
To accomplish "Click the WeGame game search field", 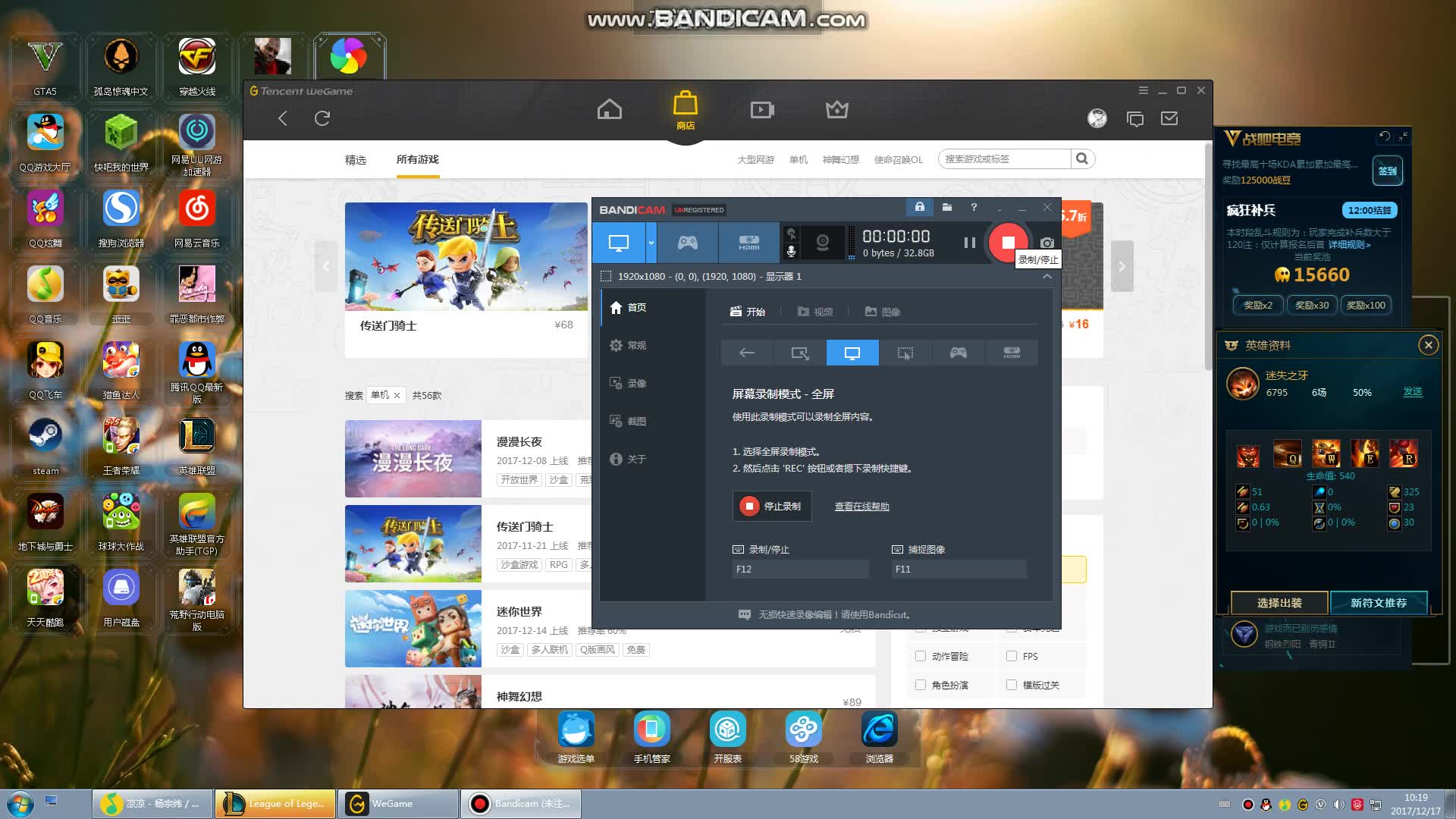I will click(1005, 158).
